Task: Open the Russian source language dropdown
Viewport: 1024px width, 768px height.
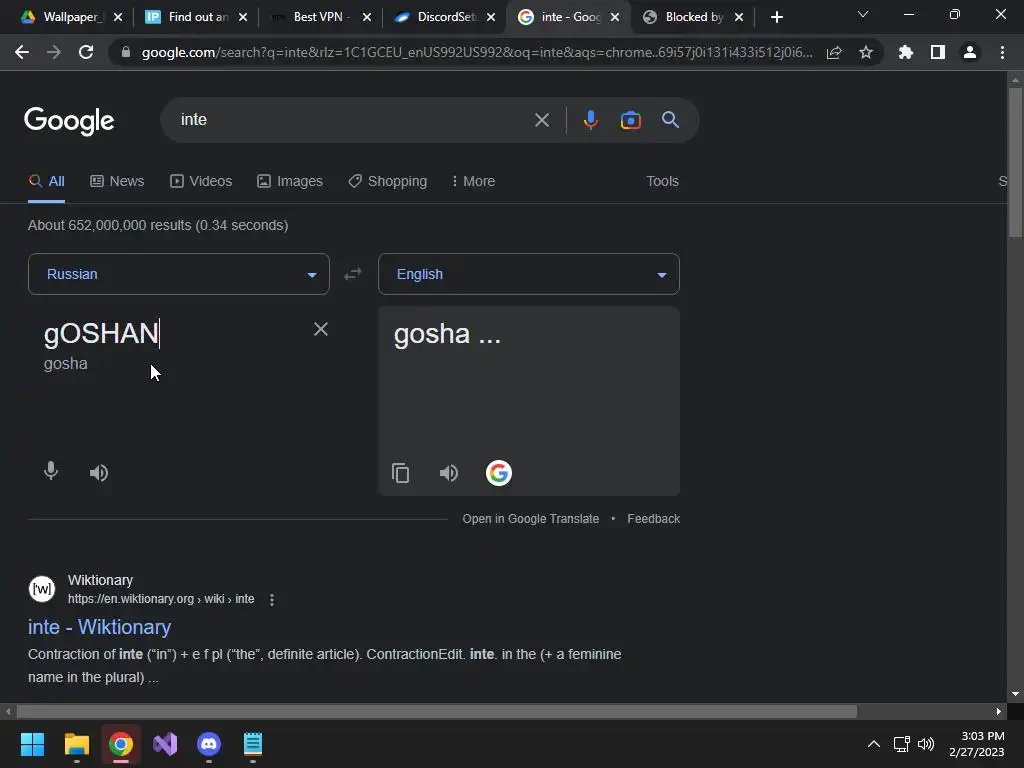Action: pos(179,274)
